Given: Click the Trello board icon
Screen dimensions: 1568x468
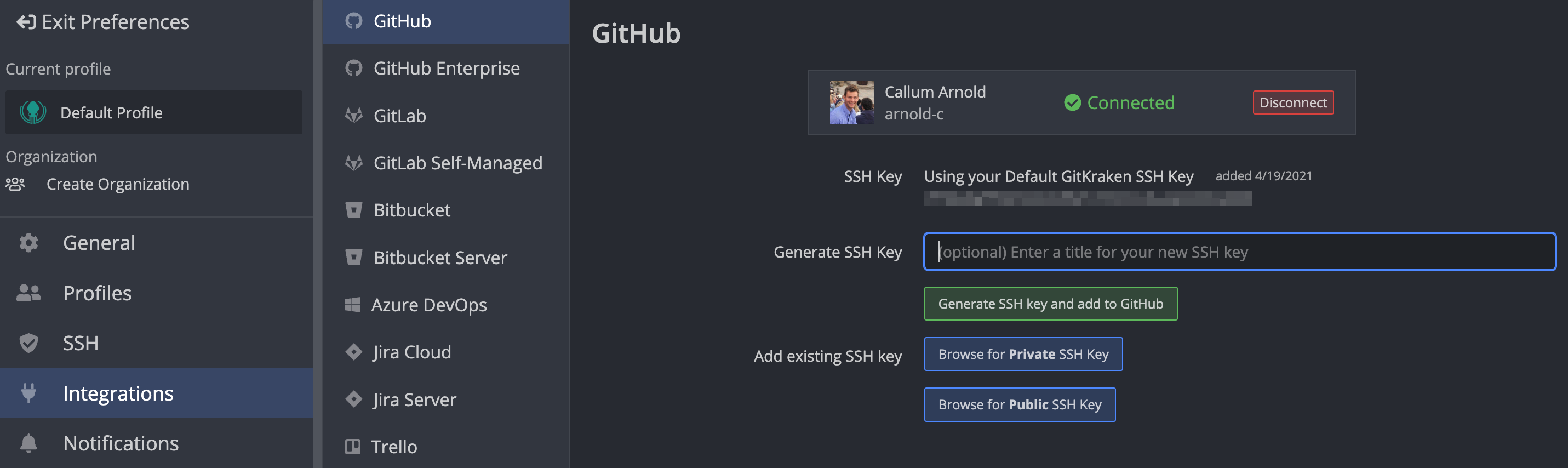Looking at the screenshot, I should pos(352,447).
